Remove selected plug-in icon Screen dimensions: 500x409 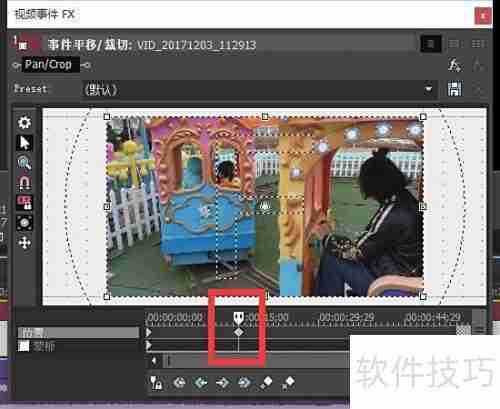(x=478, y=65)
